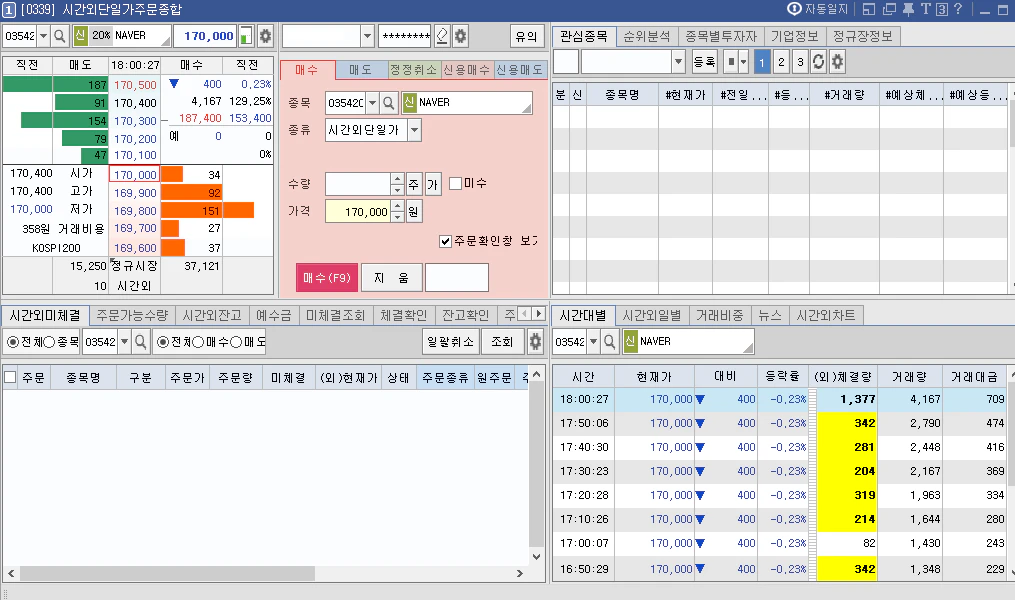The width and height of the screenshot is (1015, 600).
Task: Expand the code dropdown in 시간외미체결 panel
Action: [124, 341]
